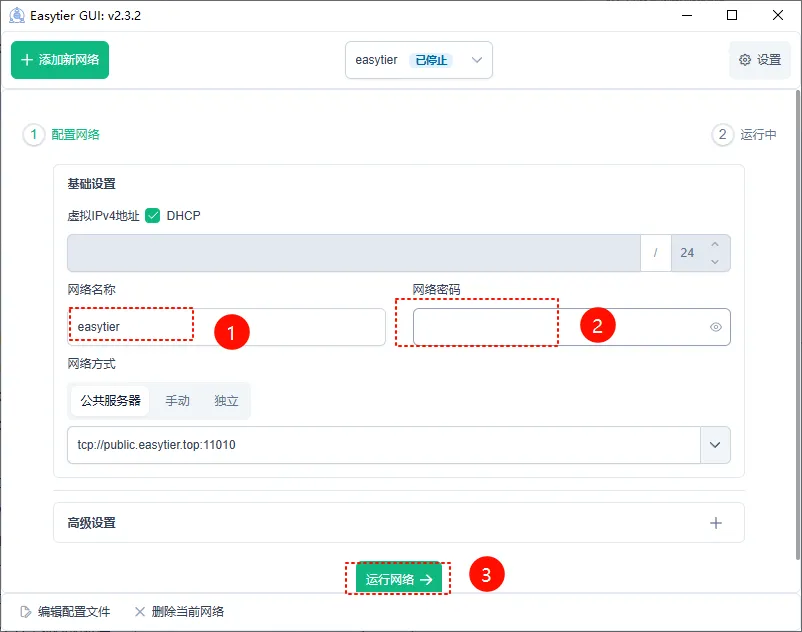Switch to 独立 network mode
This screenshot has height=632, width=802.
(x=227, y=401)
